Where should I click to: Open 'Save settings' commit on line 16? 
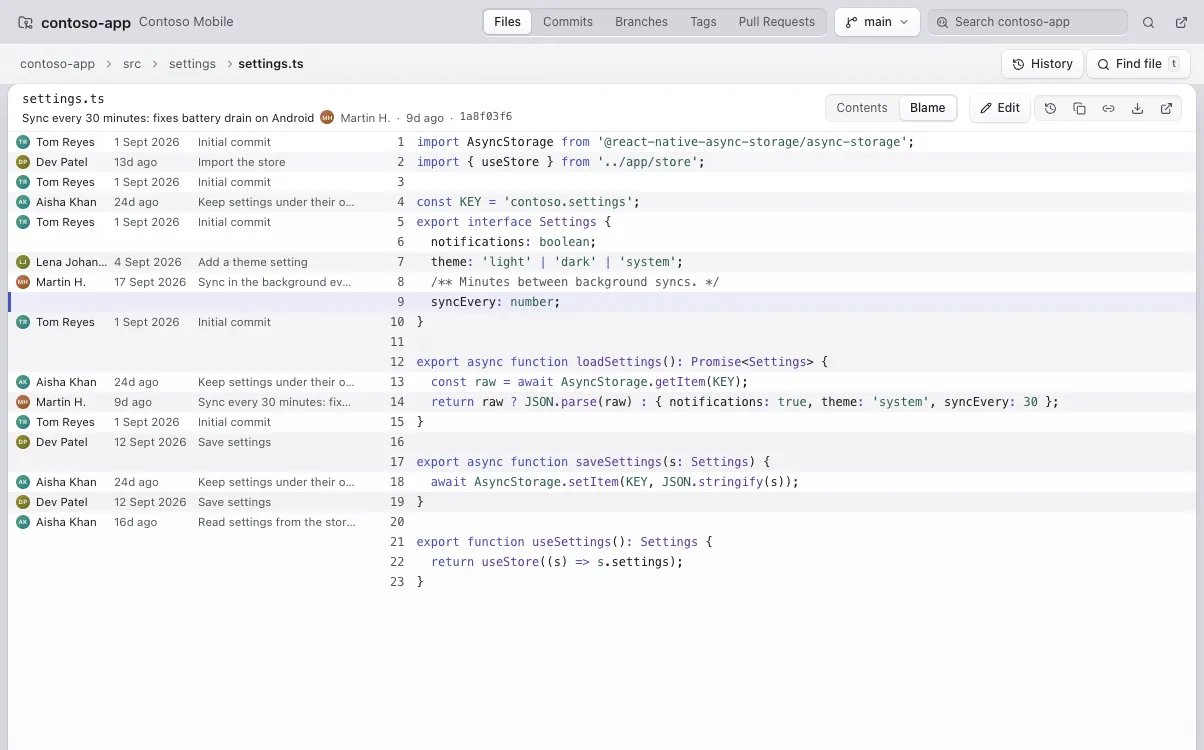(x=234, y=442)
